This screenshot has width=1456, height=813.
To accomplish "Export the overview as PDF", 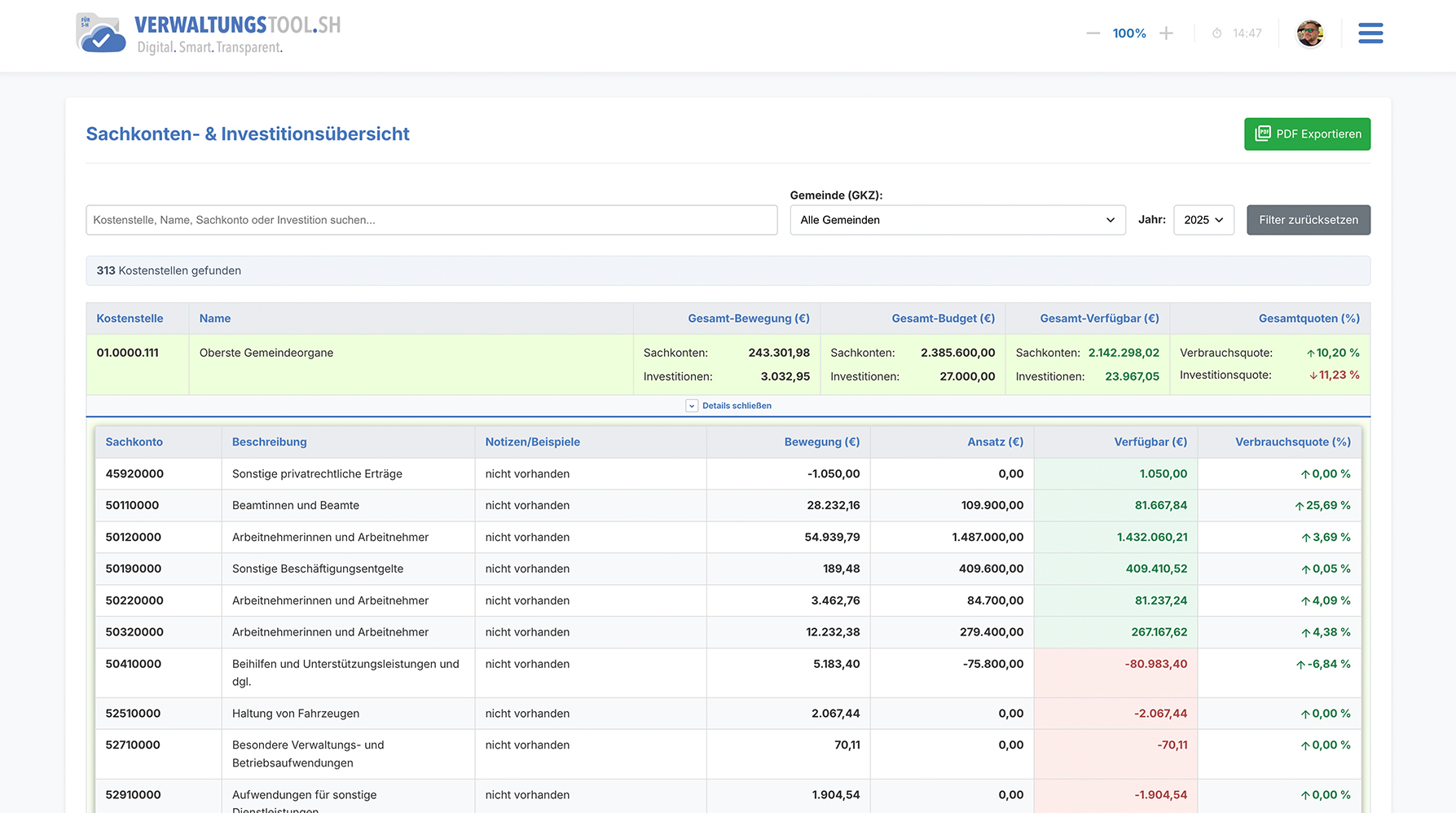I will [1307, 134].
